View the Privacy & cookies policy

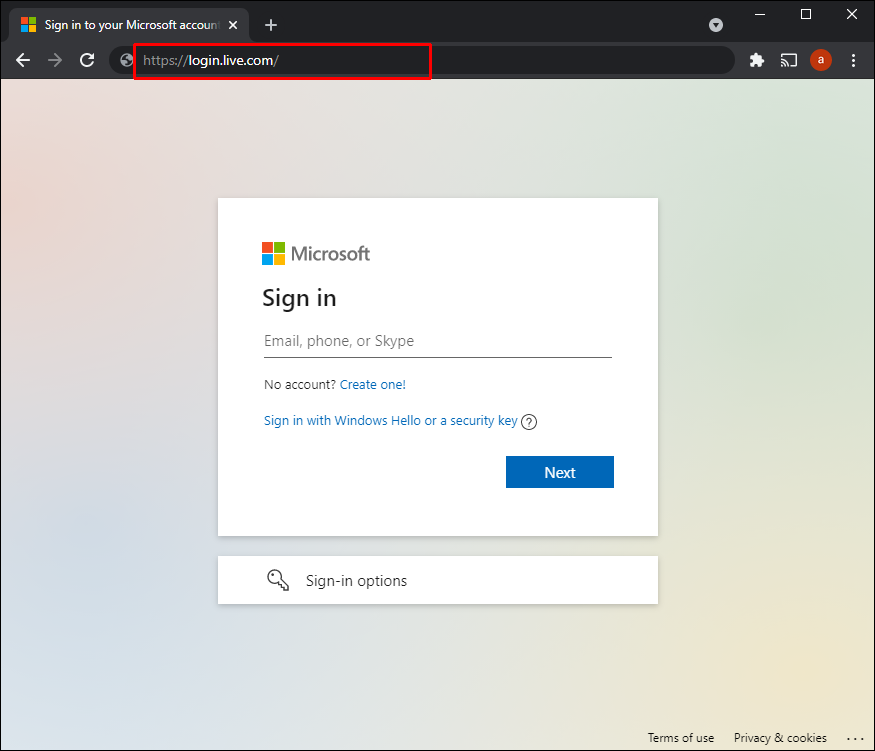(x=781, y=738)
